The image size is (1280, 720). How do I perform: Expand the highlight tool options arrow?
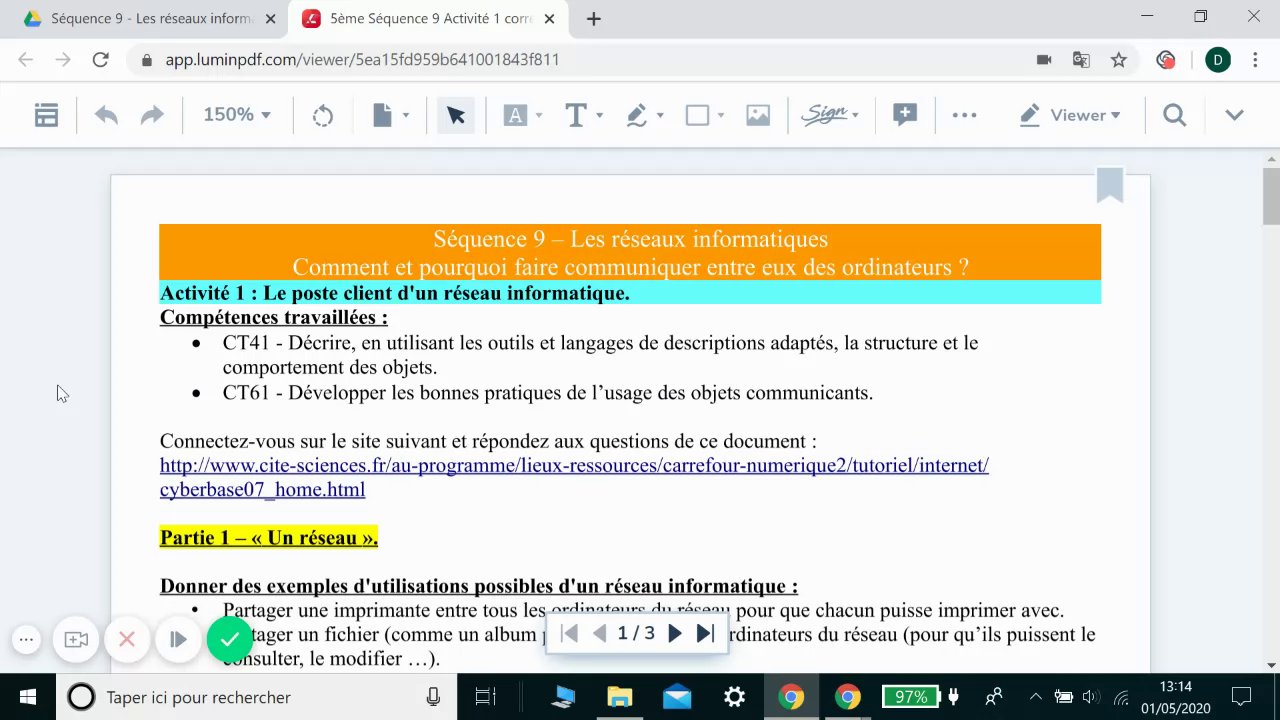539,116
